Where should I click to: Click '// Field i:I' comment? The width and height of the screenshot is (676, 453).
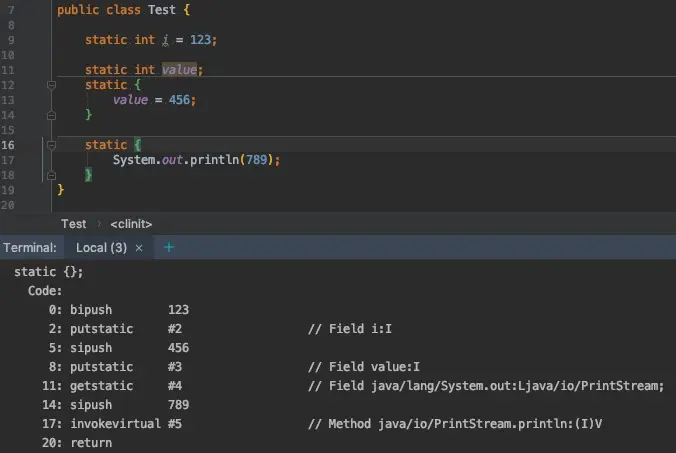coord(350,329)
